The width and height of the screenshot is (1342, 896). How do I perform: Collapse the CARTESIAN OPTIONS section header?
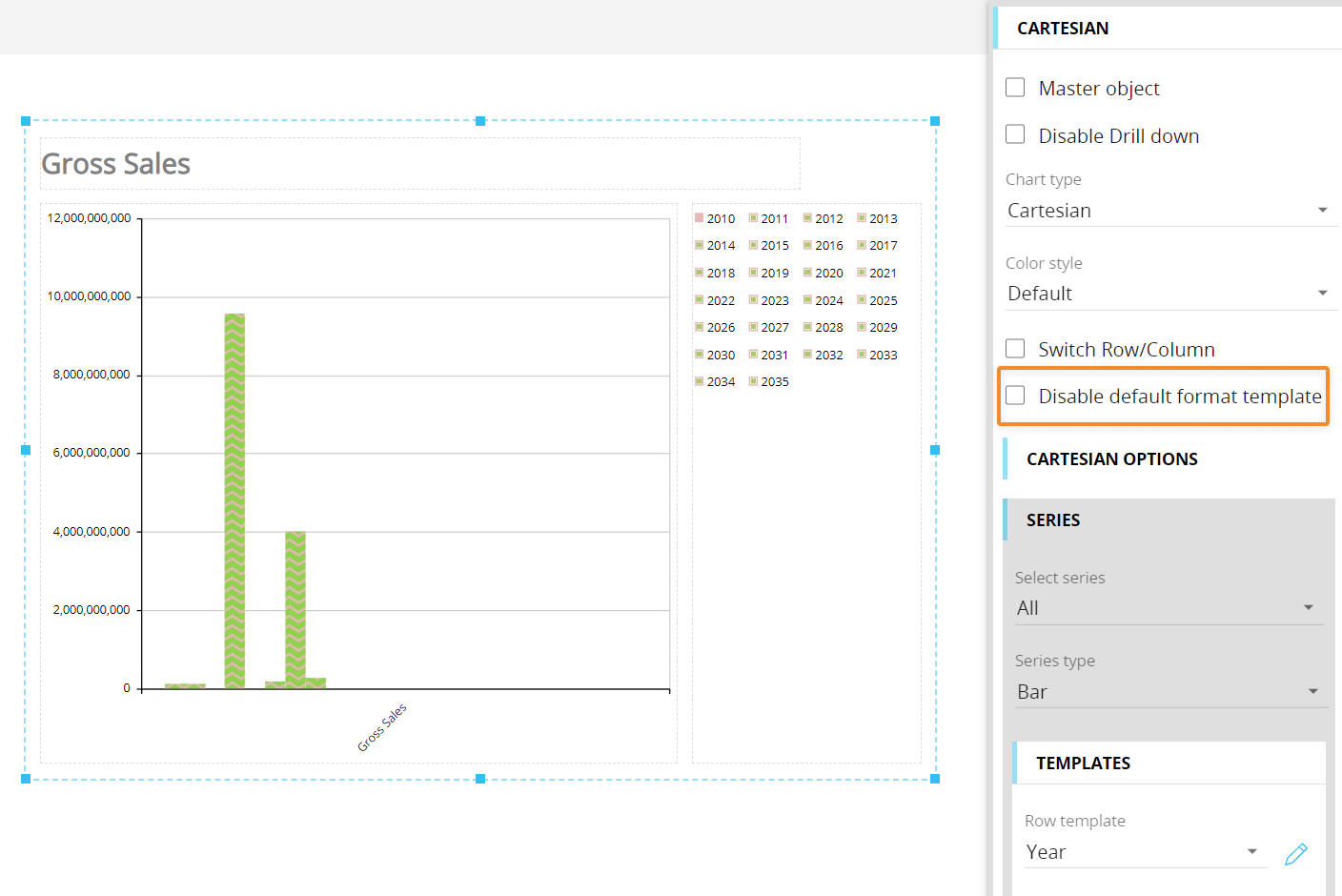(1169, 458)
